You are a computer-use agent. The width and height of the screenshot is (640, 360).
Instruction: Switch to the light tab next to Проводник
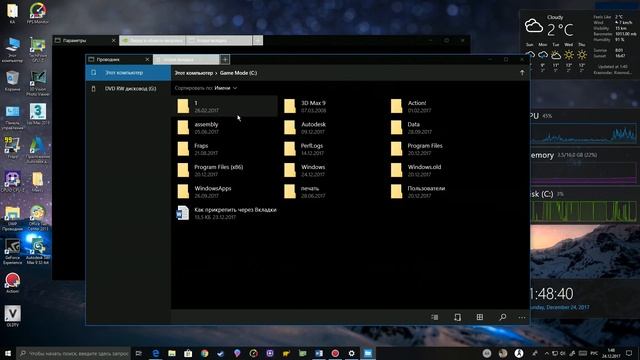click(186, 60)
